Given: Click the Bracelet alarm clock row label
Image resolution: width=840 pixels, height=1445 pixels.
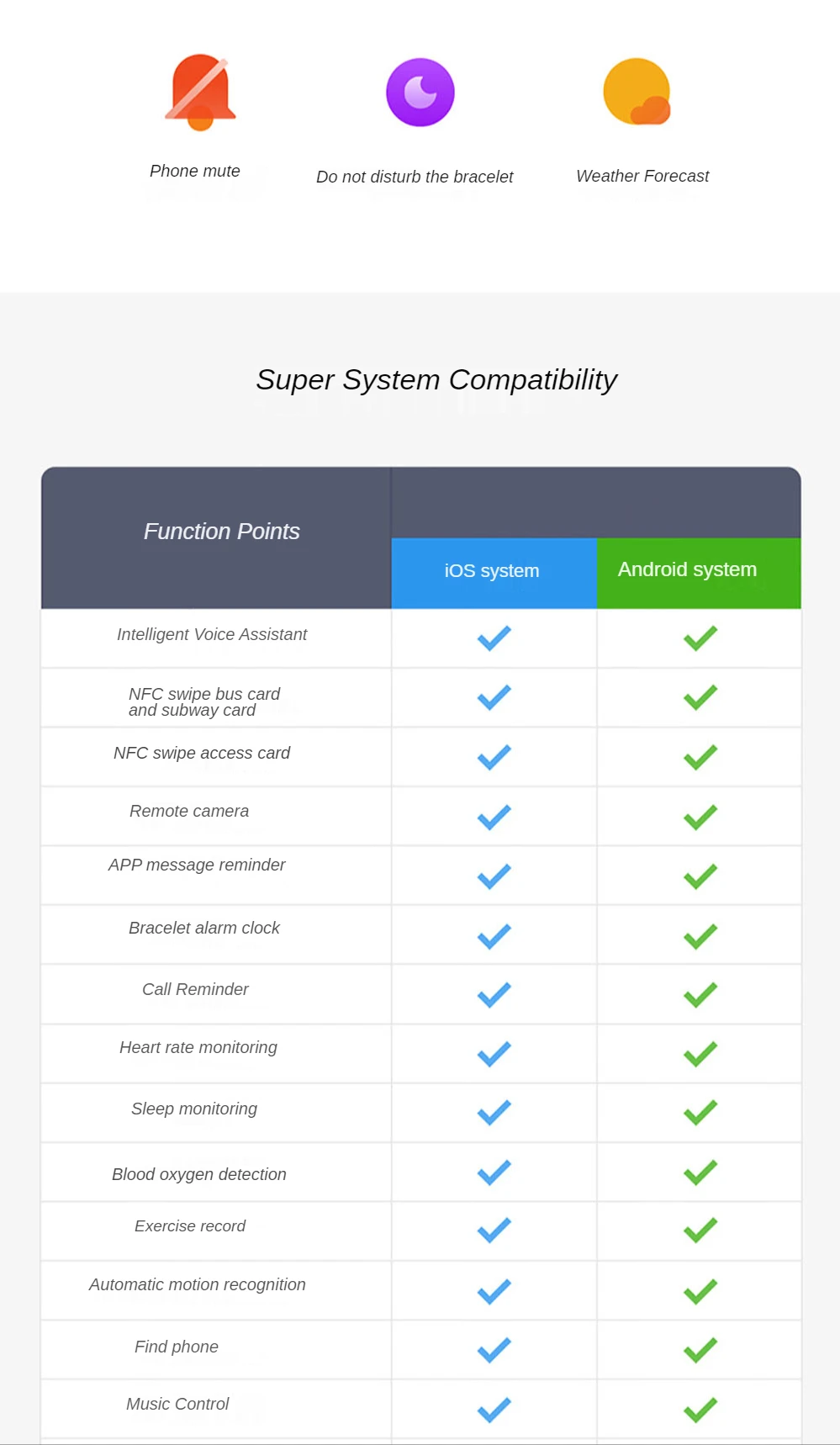Looking at the screenshot, I should (204, 929).
